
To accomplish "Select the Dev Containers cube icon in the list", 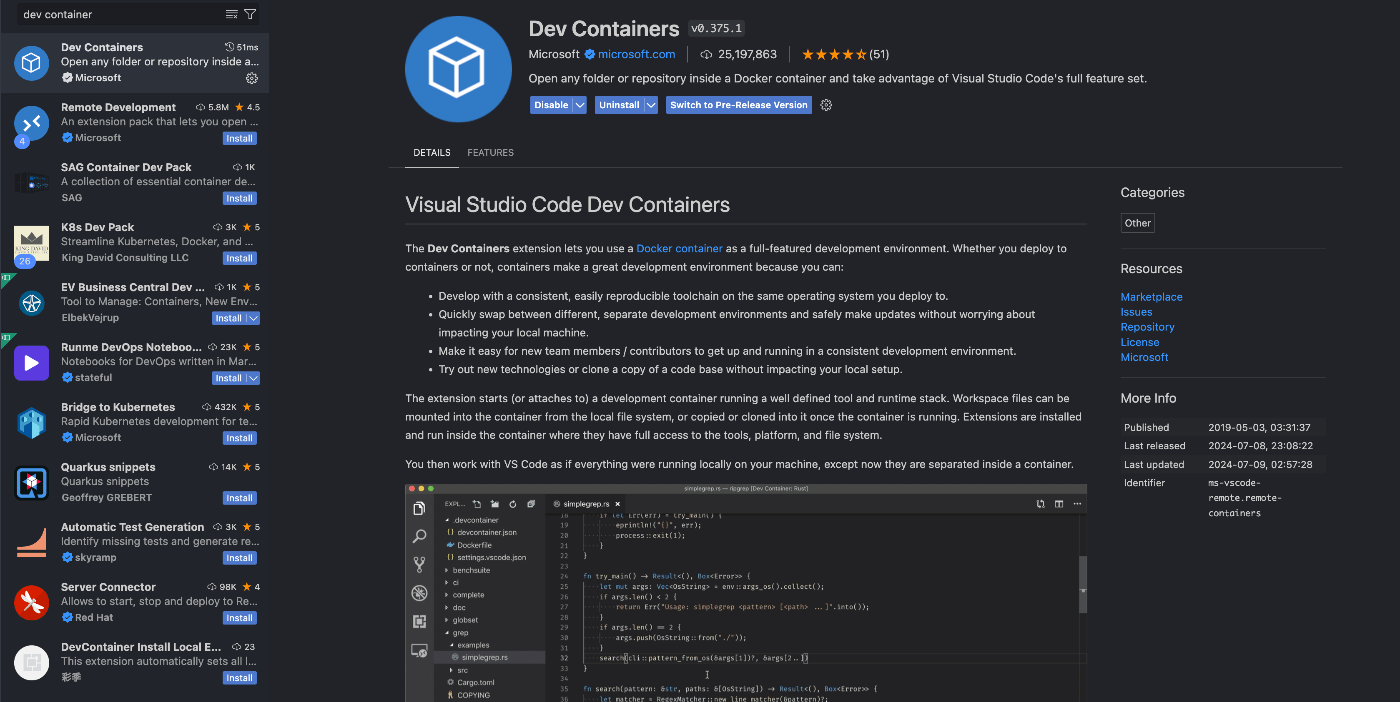I will pos(31,63).
